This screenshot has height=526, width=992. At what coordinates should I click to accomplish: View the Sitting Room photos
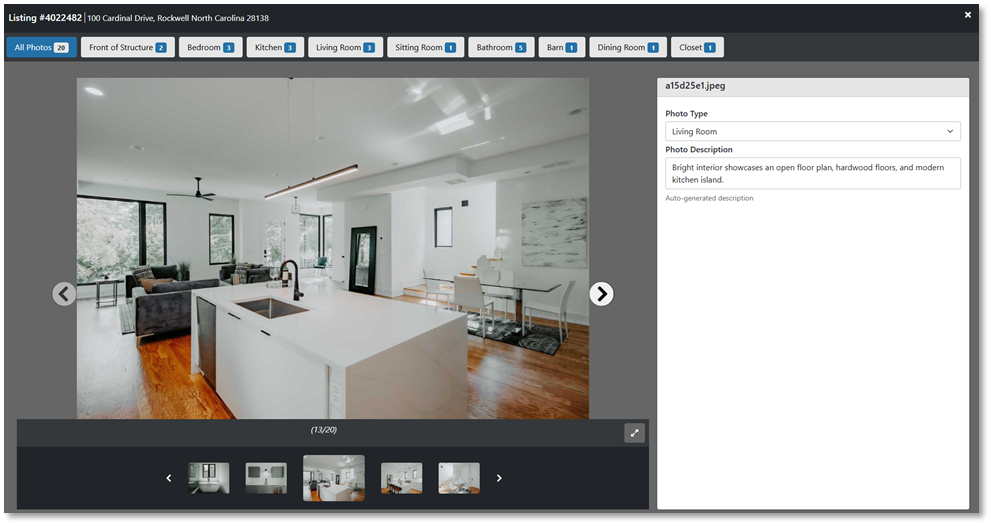click(x=425, y=47)
